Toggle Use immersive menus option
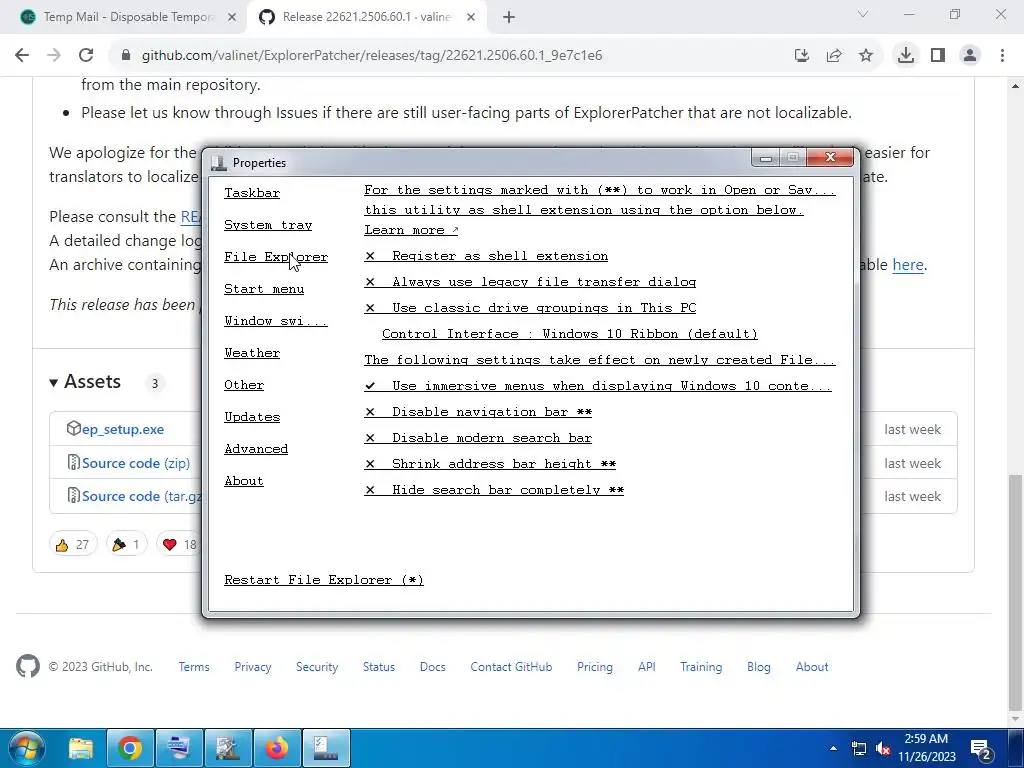The height and width of the screenshot is (768, 1024). [x=598, y=386]
